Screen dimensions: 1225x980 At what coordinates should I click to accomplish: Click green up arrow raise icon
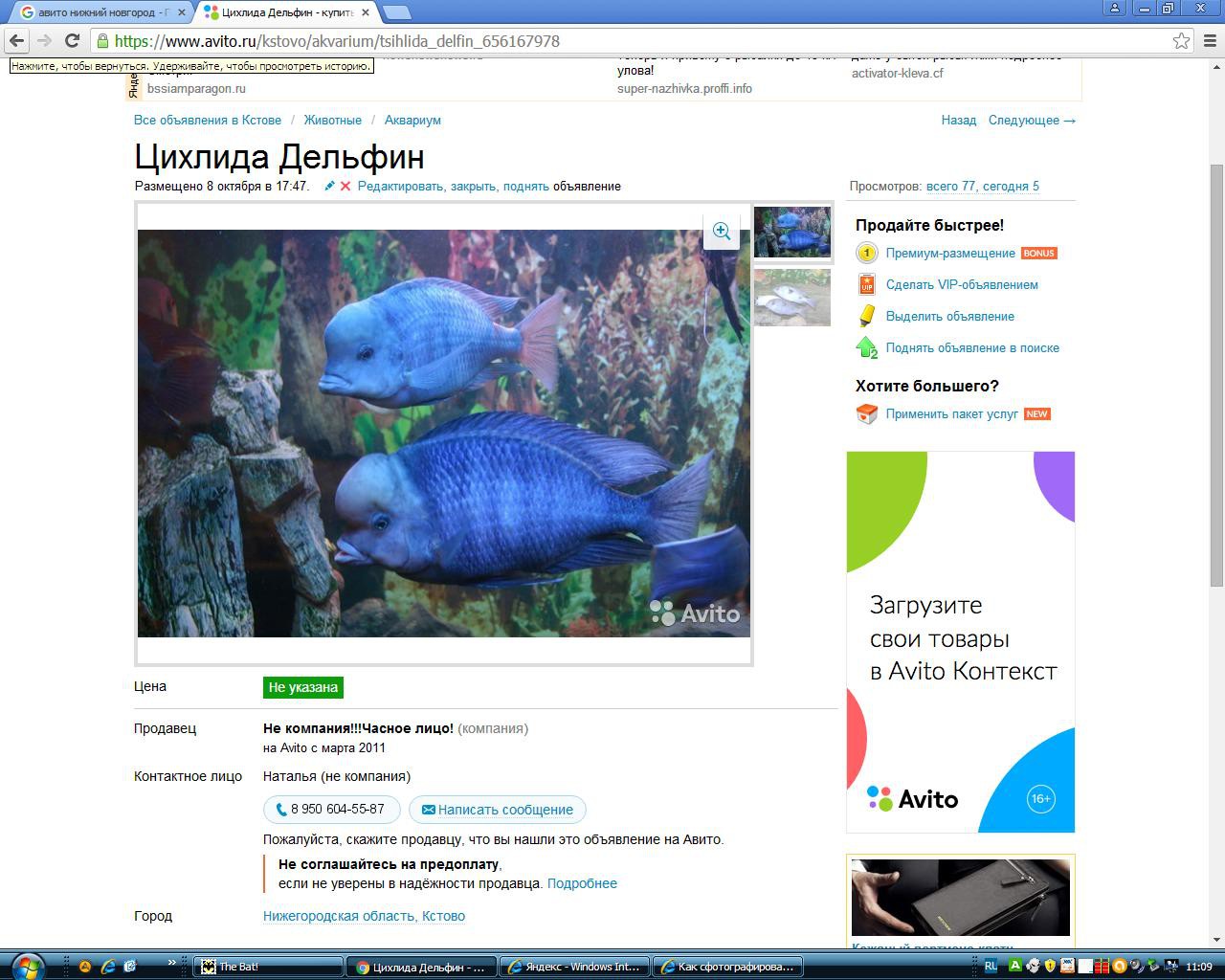866,347
